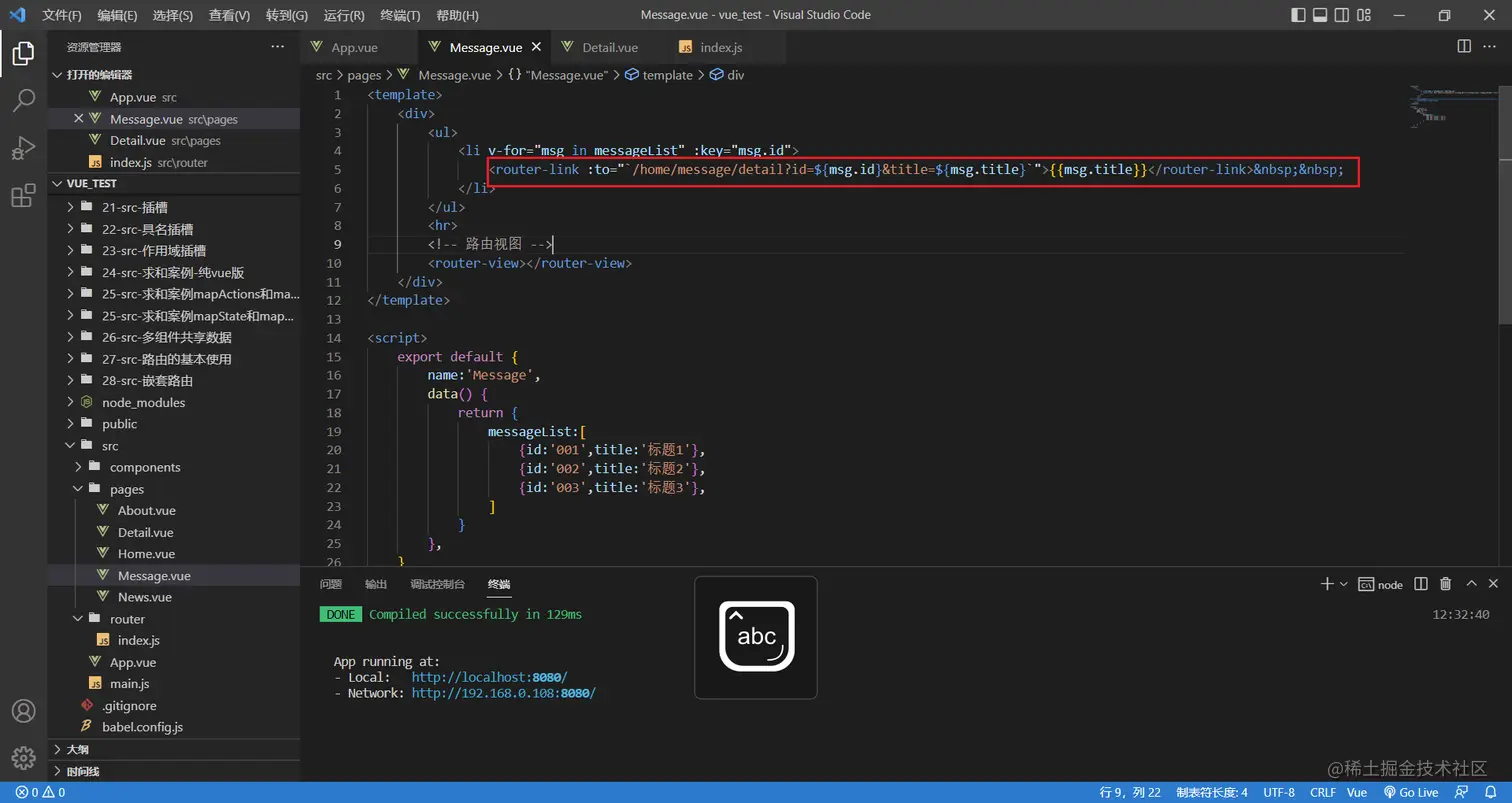1512x803 pixels.
Task: Switch to the Detail.vue editor tab
Action: 610,47
